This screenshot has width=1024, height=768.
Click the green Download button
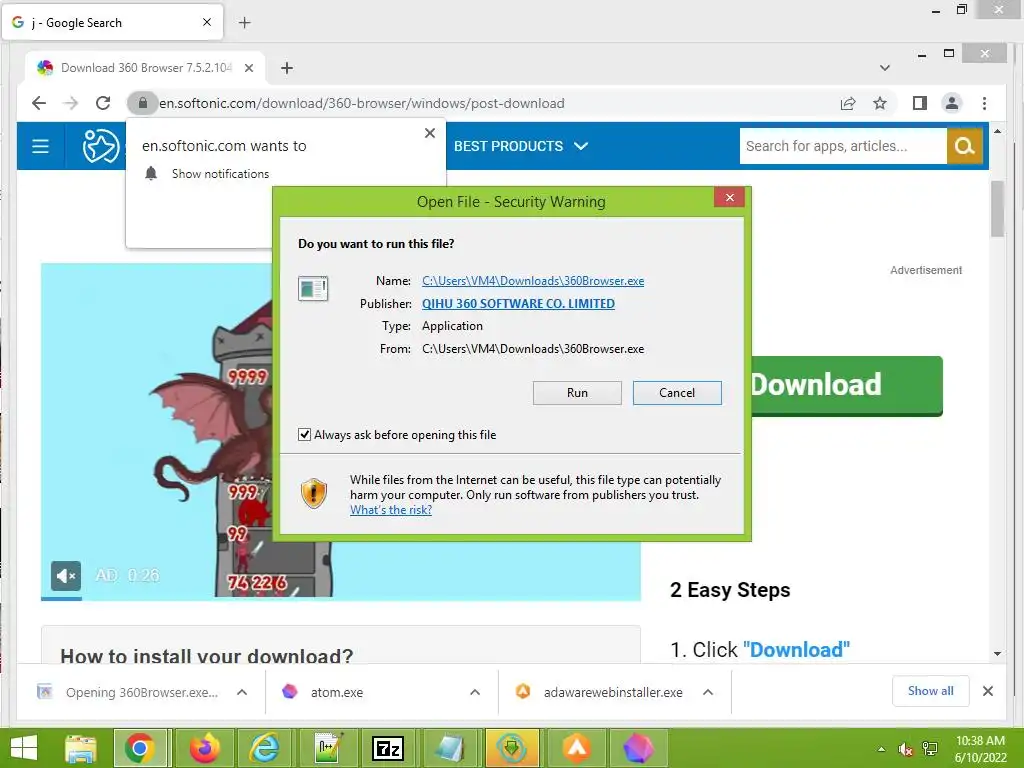pos(846,385)
